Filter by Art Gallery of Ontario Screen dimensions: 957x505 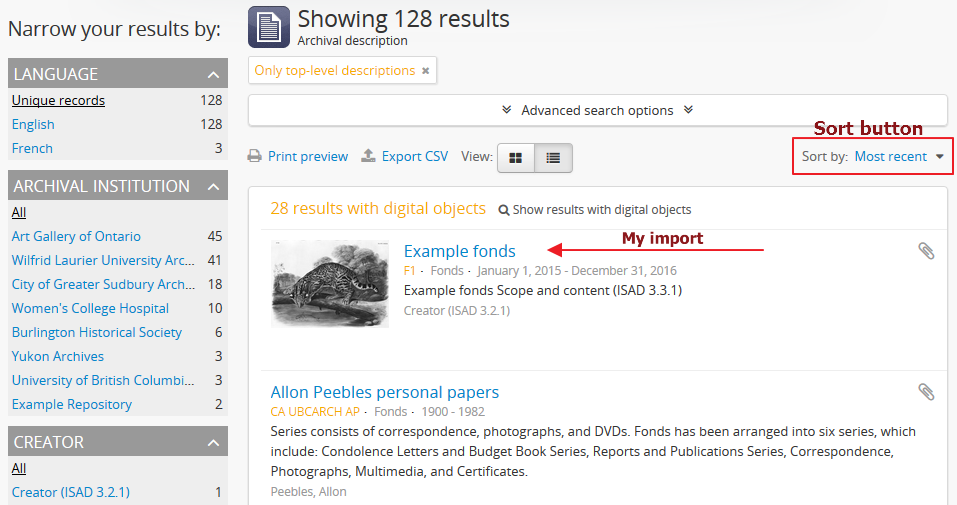tap(76, 236)
